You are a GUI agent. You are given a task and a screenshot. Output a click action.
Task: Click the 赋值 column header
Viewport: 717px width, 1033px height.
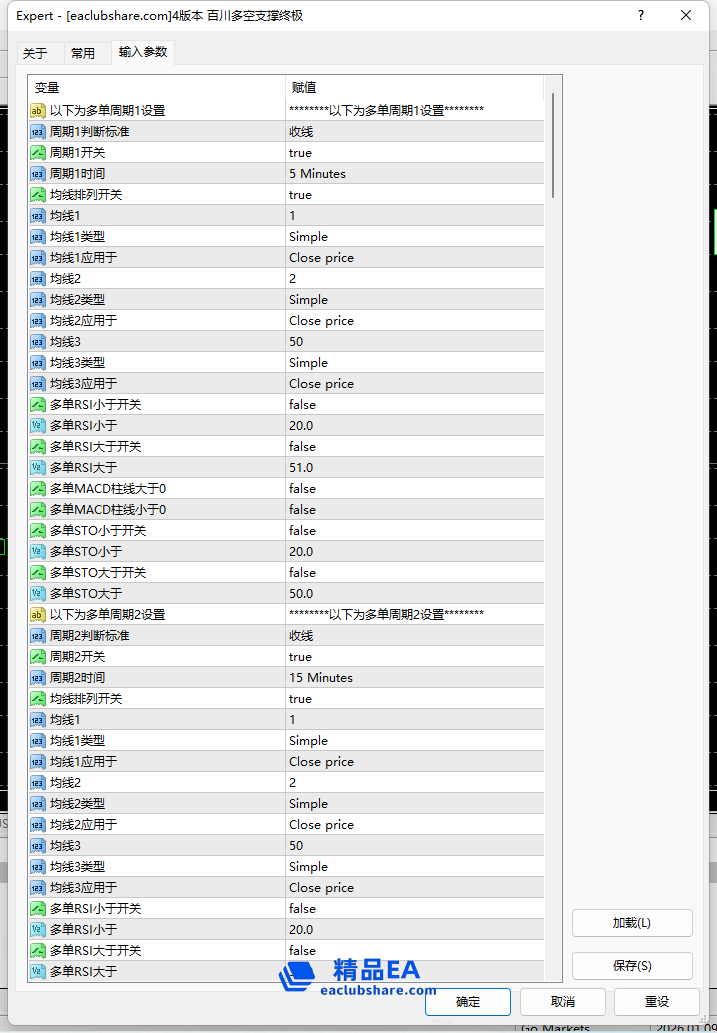415,88
